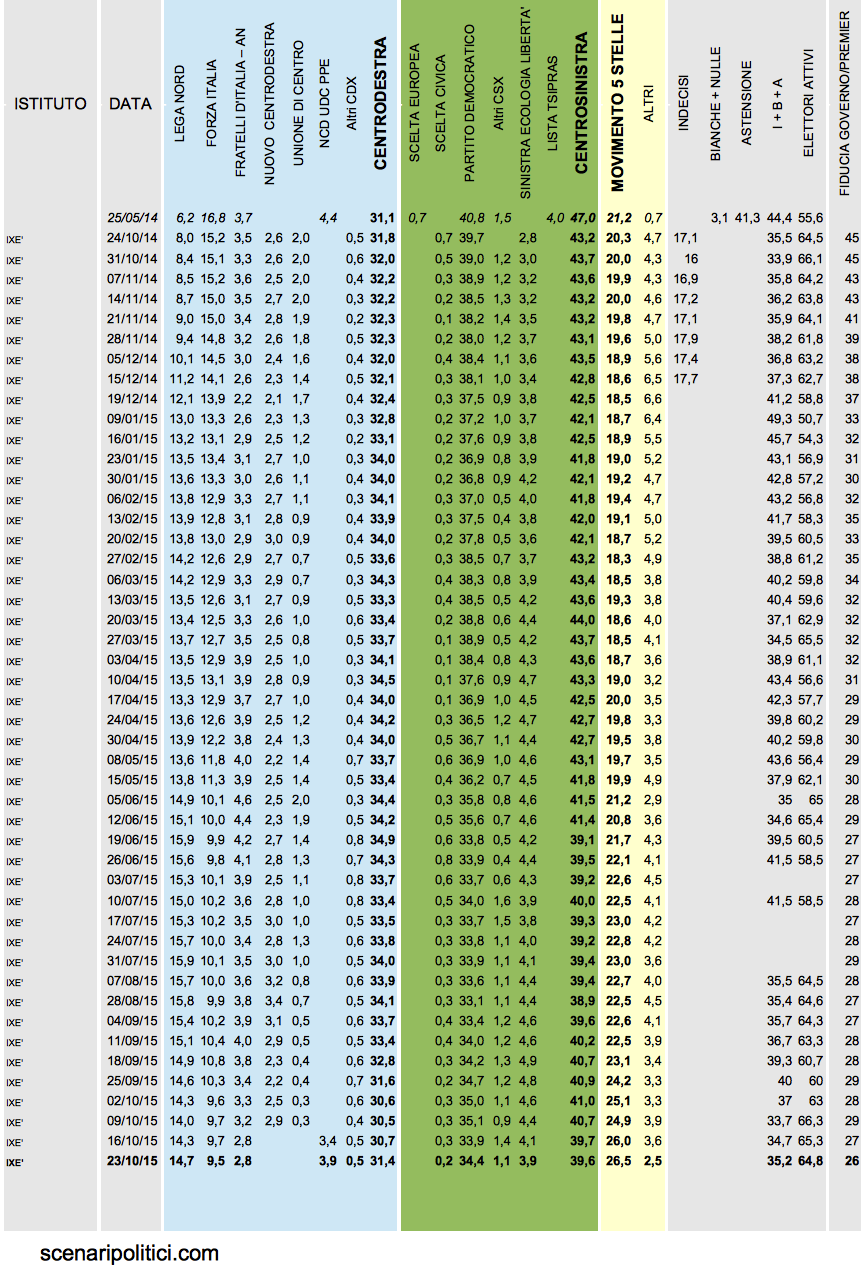Select the FORZA ITALIA column header
This screenshot has height=1278, width=867.
coord(210,103)
